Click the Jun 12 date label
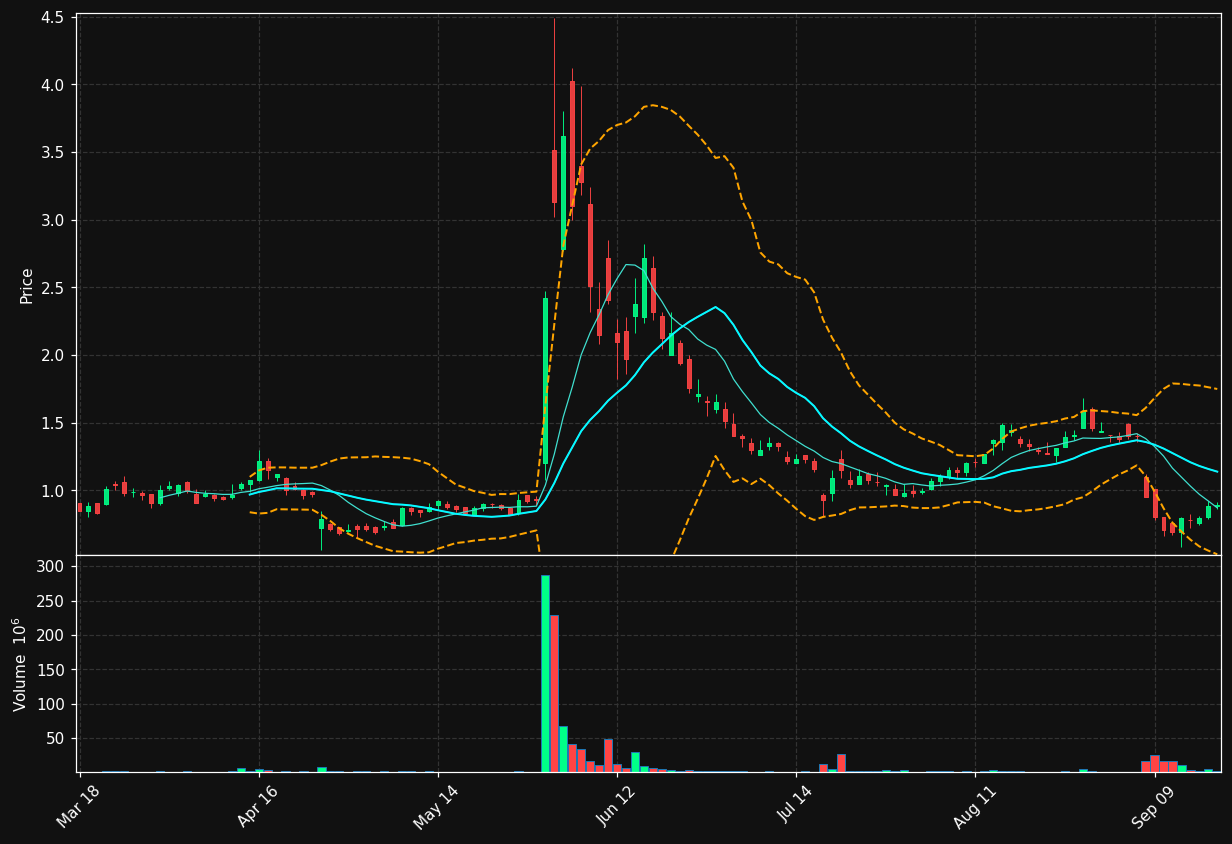The width and height of the screenshot is (1232, 844). [616, 806]
